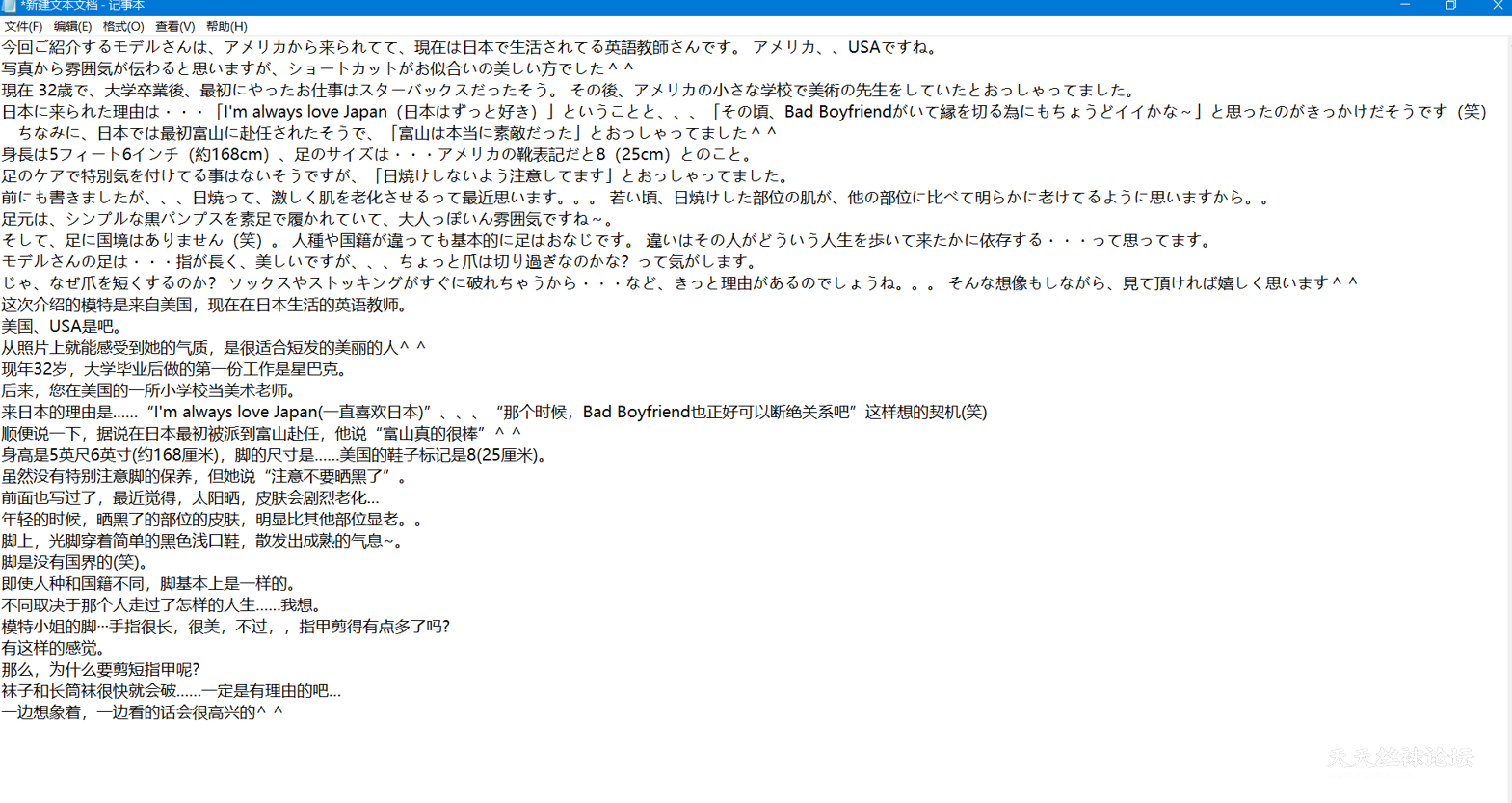Image resolution: width=1512 pixels, height=803 pixels.
Task: Click the line 那么，为什么要剪短指甲呢?
Action: 100,669
